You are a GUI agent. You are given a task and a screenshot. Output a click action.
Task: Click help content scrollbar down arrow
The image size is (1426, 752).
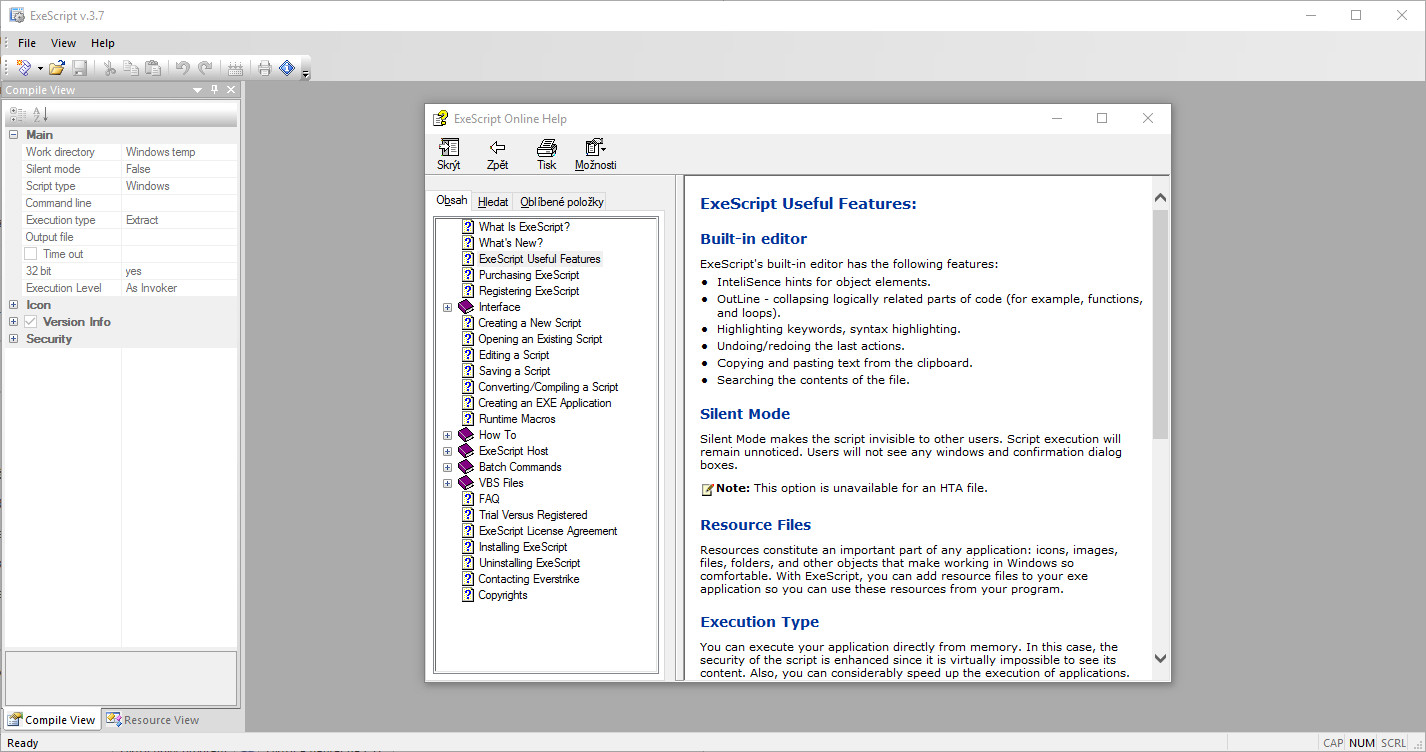coord(1160,658)
